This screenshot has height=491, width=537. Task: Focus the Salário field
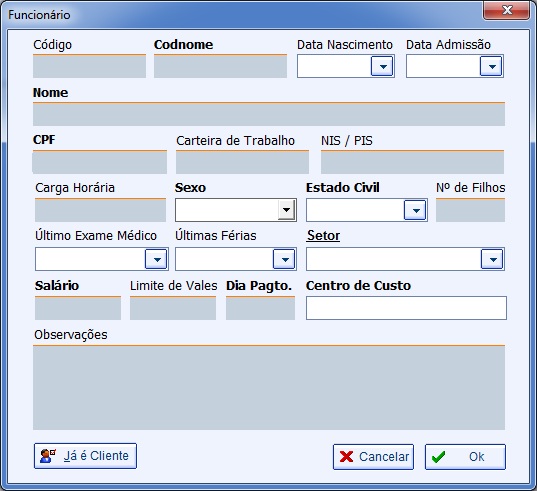tap(78, 308)
